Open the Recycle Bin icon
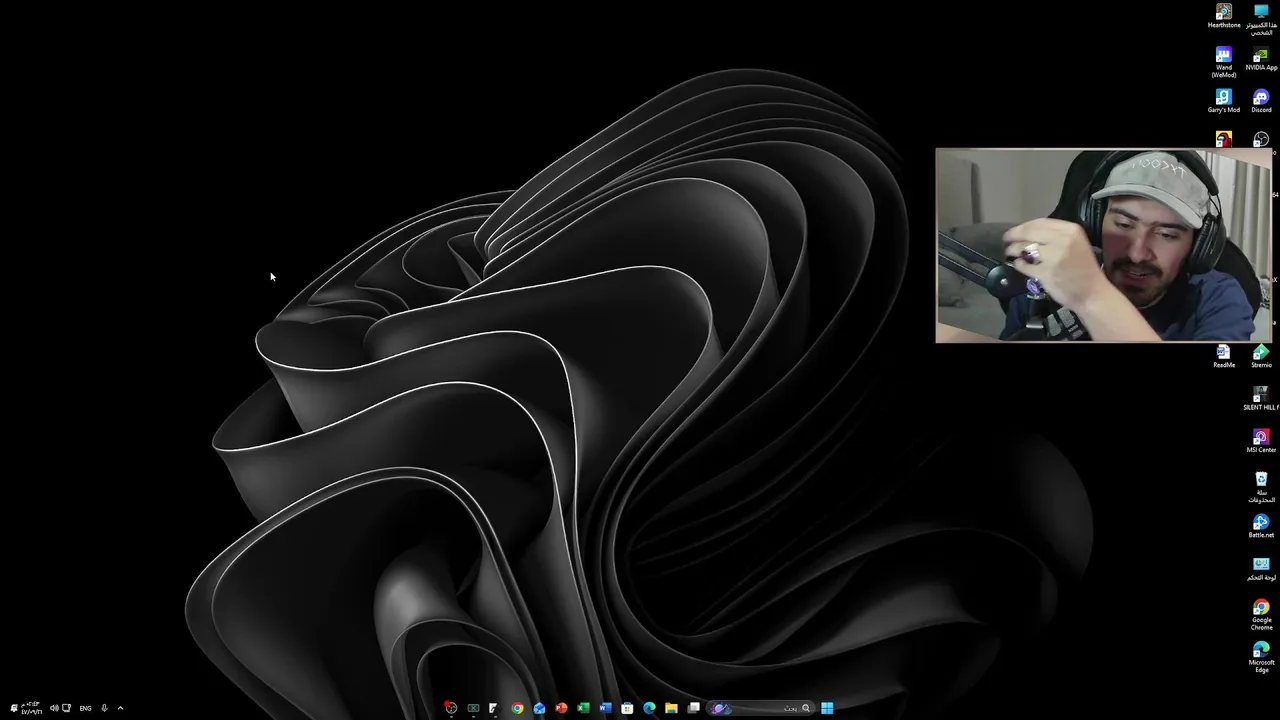Viewport: 1280px width, 720px height. [x=1261, y=487]
